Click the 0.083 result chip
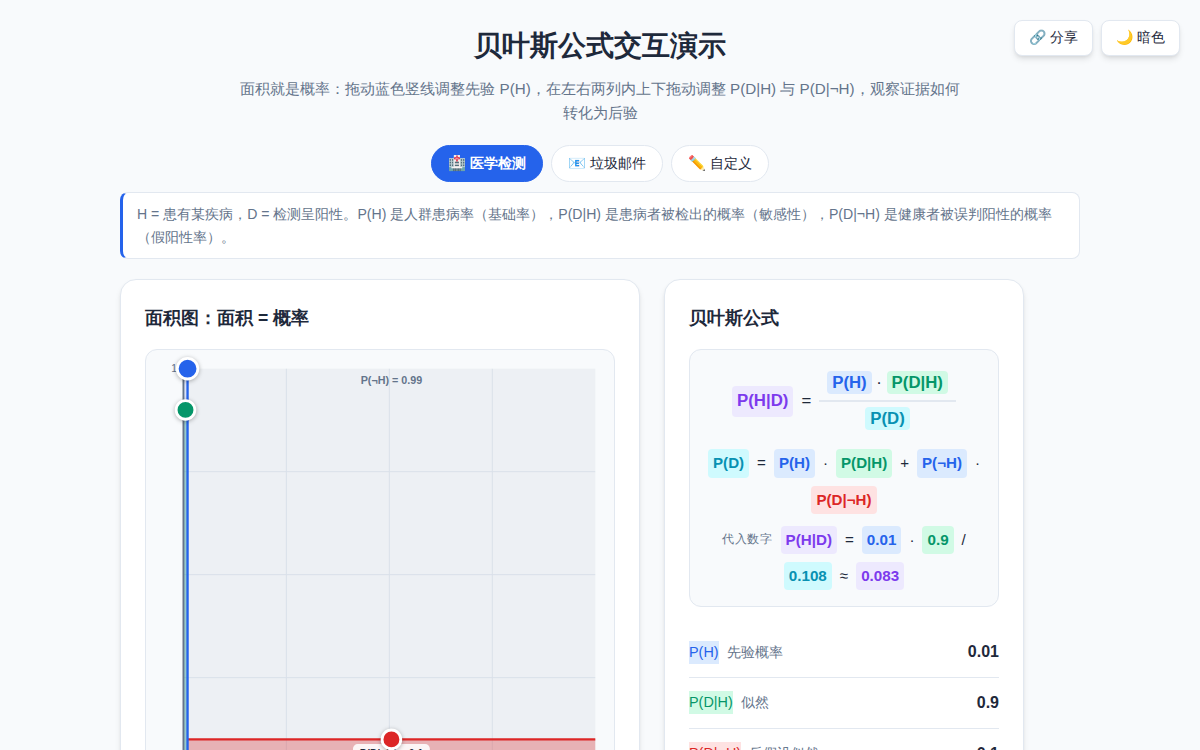1200x750 pixels. pos(880,576)
